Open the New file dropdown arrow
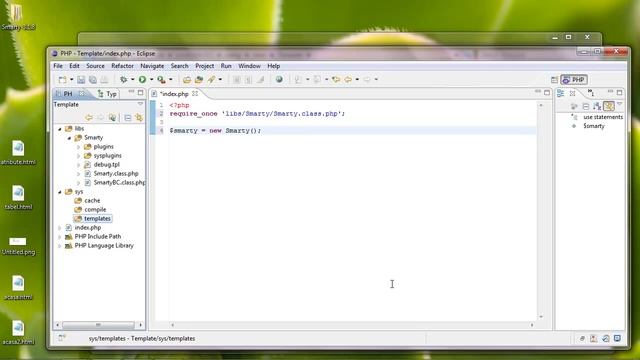Screen dimensions: 640x360 pos(71,80)
